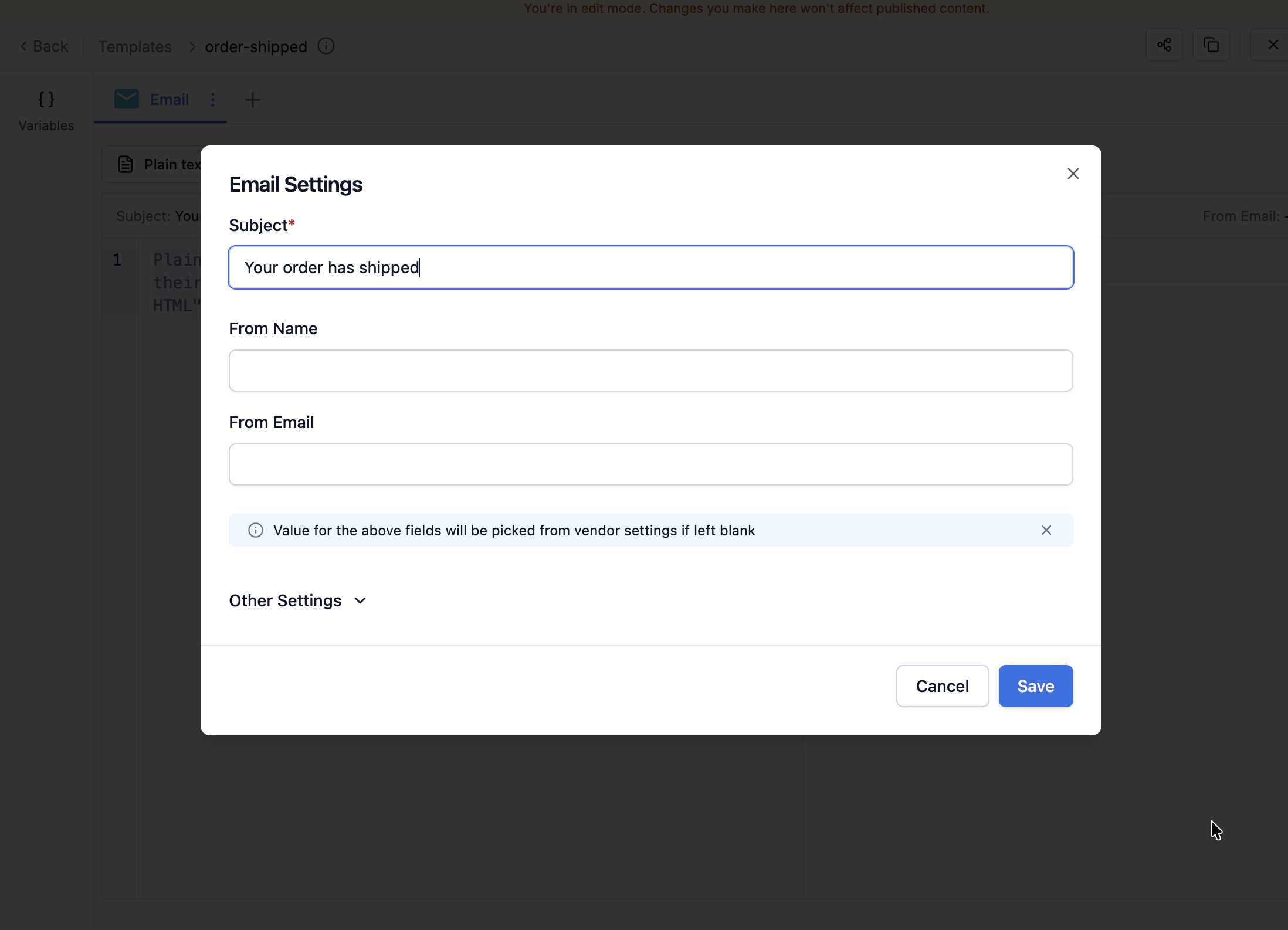1288x930 pixels.
Task: Go Back to previous page
Action: point(44,46)
